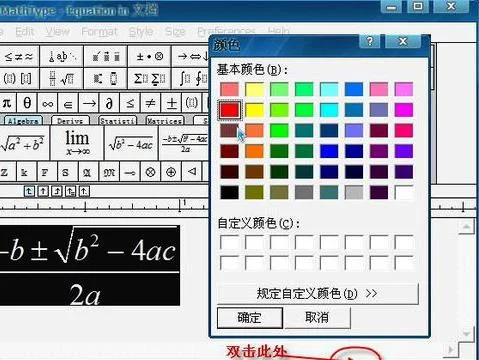Pick the black basic color swatch
Viewport: 479px width, 360px height.
[x=229, y=192]
